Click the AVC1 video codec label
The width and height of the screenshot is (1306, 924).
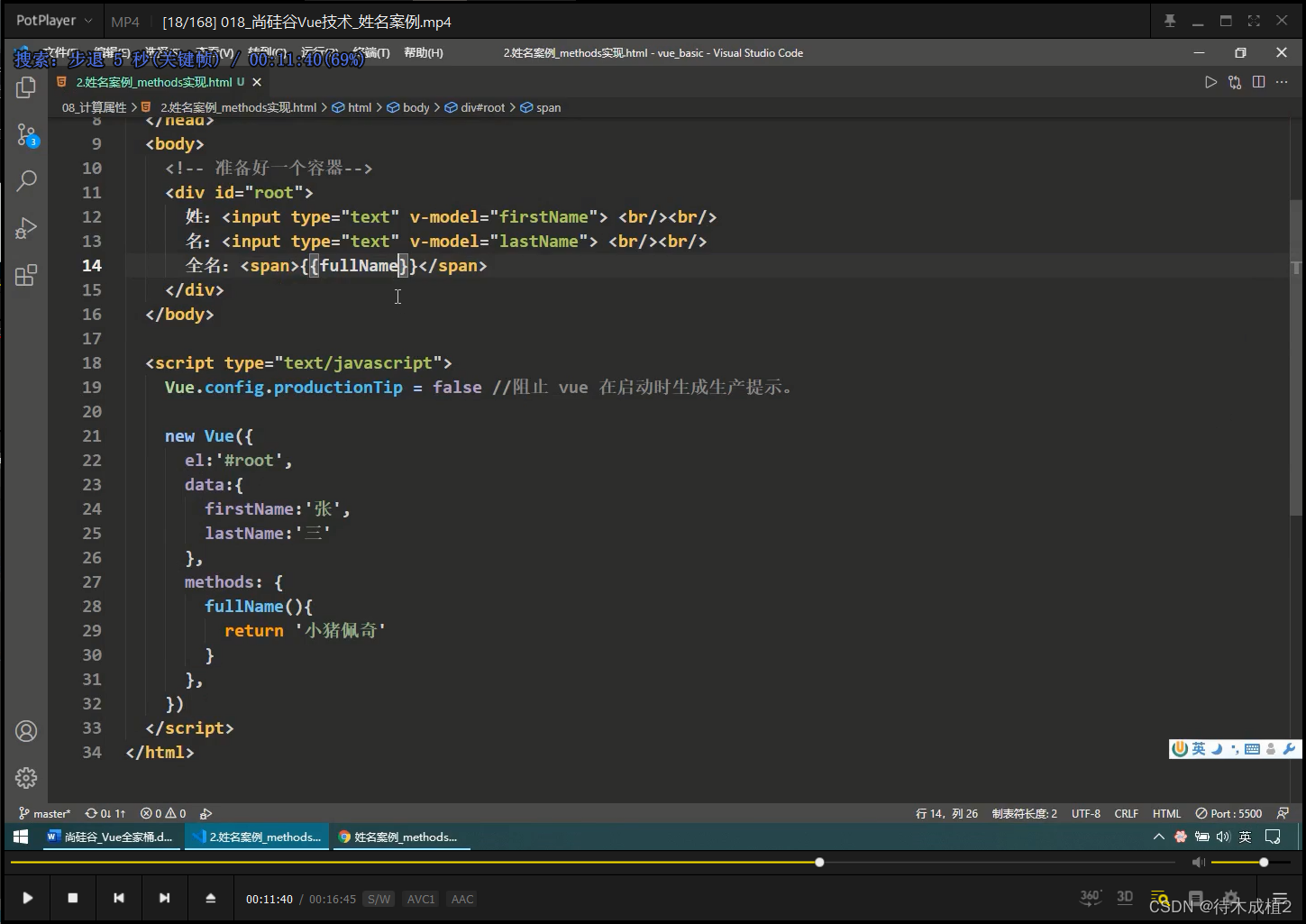[x=420, y=899]
